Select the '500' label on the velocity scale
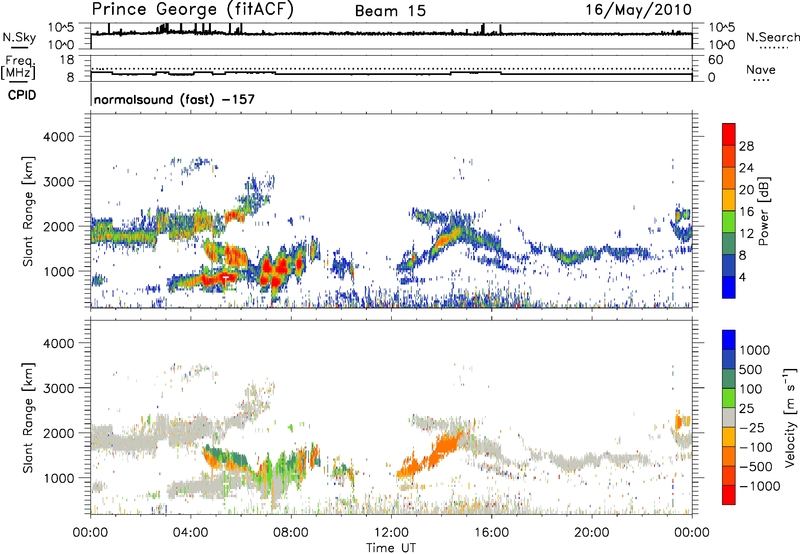 click(x=751, y=369)
